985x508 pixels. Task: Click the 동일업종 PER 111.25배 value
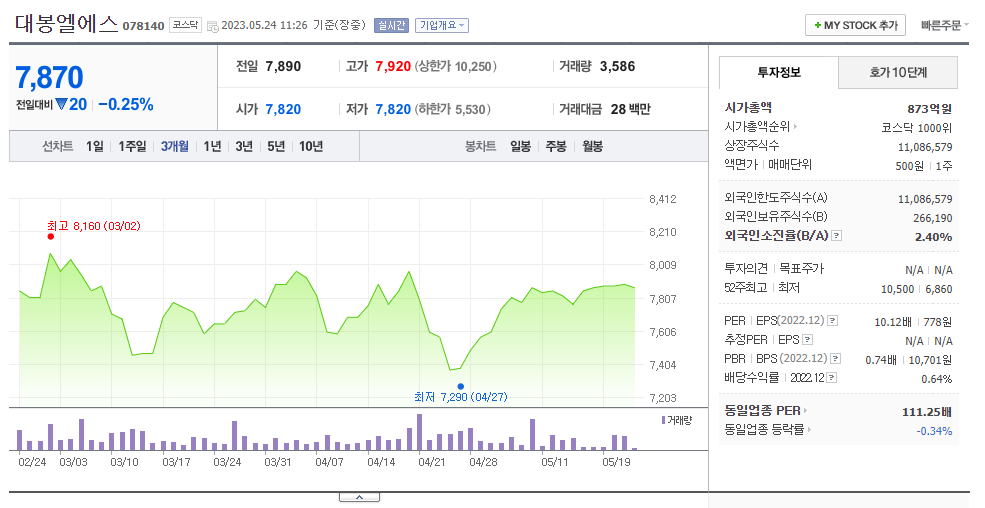coord(927,412)
